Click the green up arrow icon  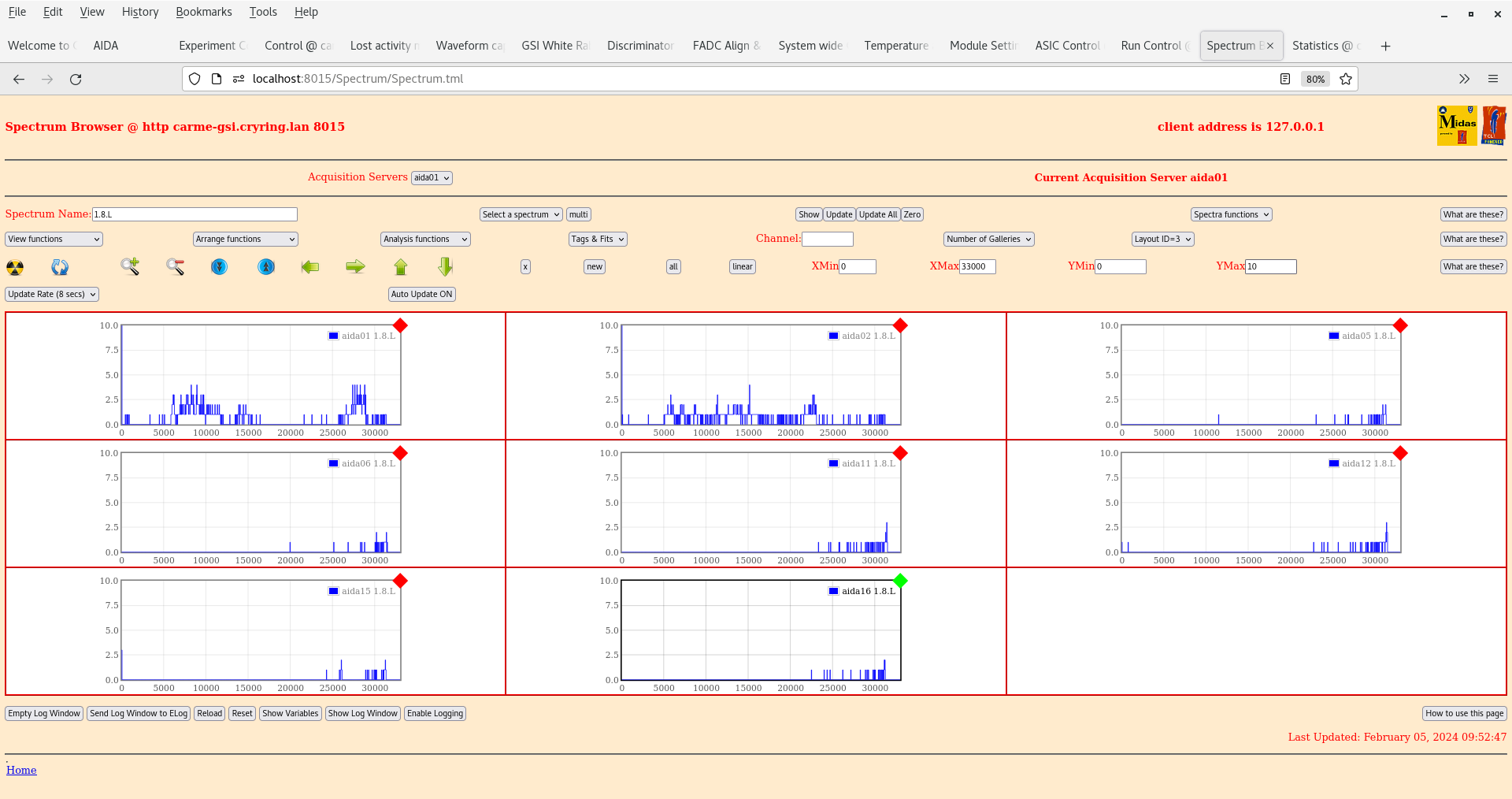click(x=401, y=267)
